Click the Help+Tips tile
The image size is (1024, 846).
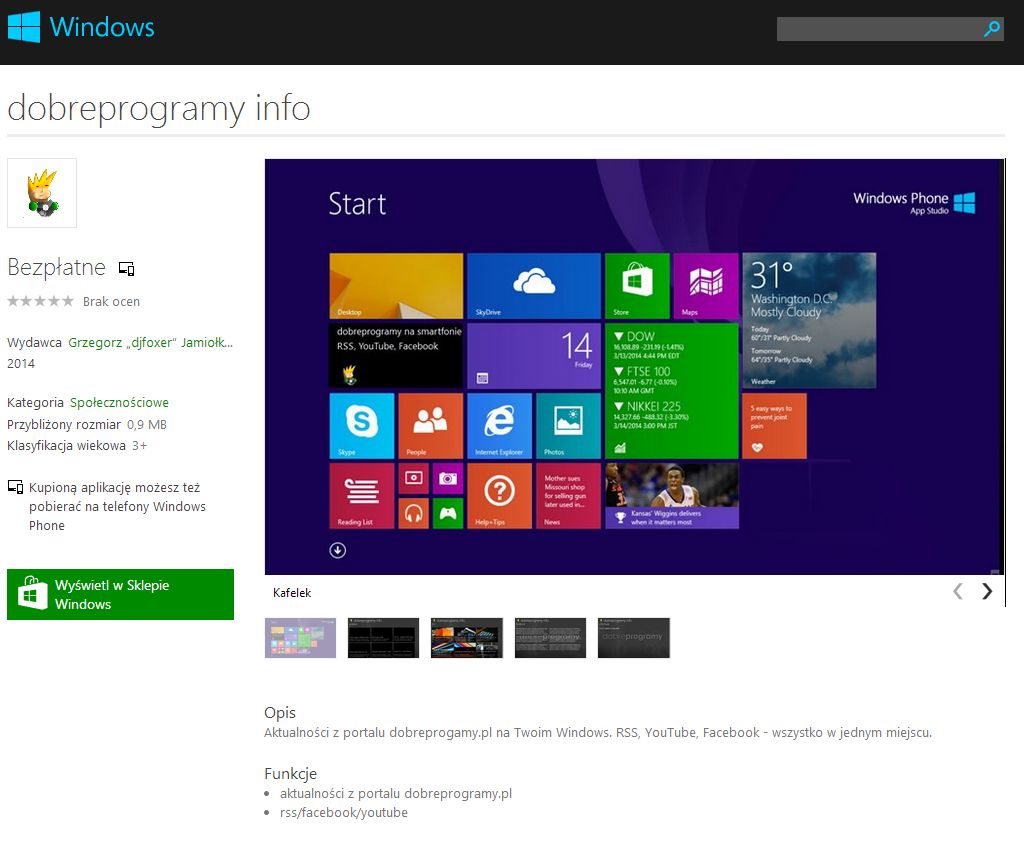(x=500, y=496)
